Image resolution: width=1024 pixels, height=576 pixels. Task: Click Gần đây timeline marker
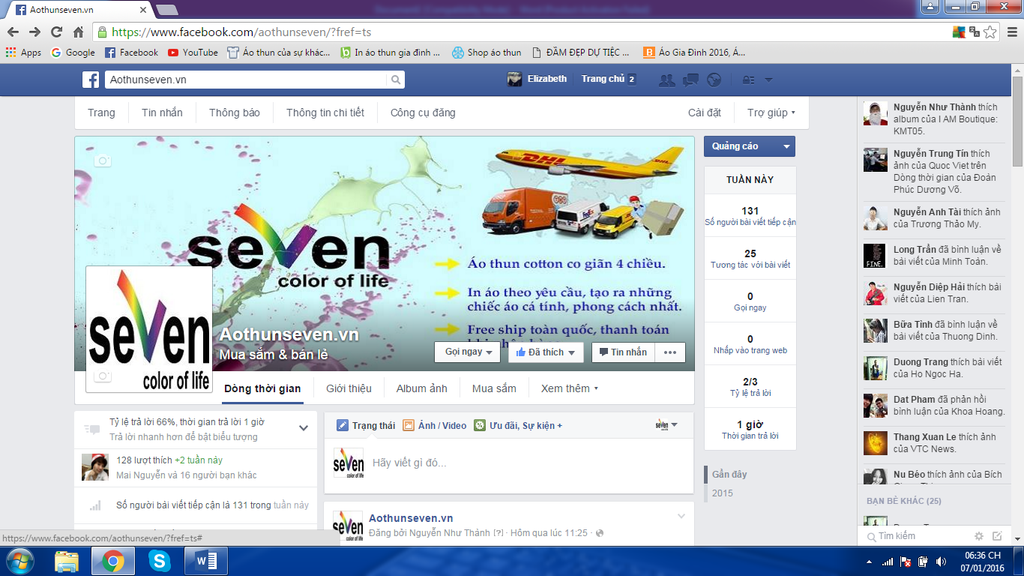[x=729, y=474]
